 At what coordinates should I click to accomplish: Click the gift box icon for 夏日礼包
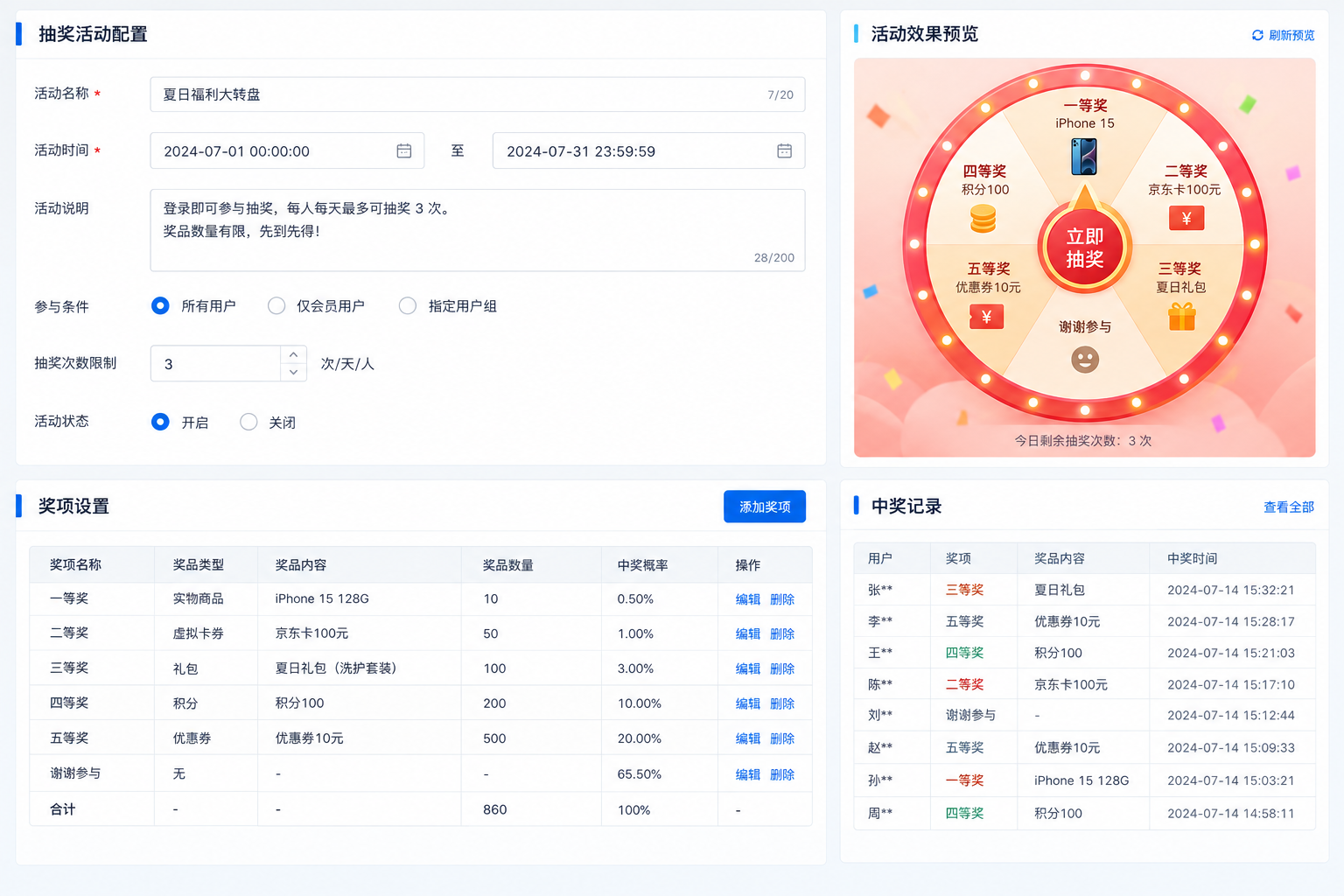point(1181,316)
